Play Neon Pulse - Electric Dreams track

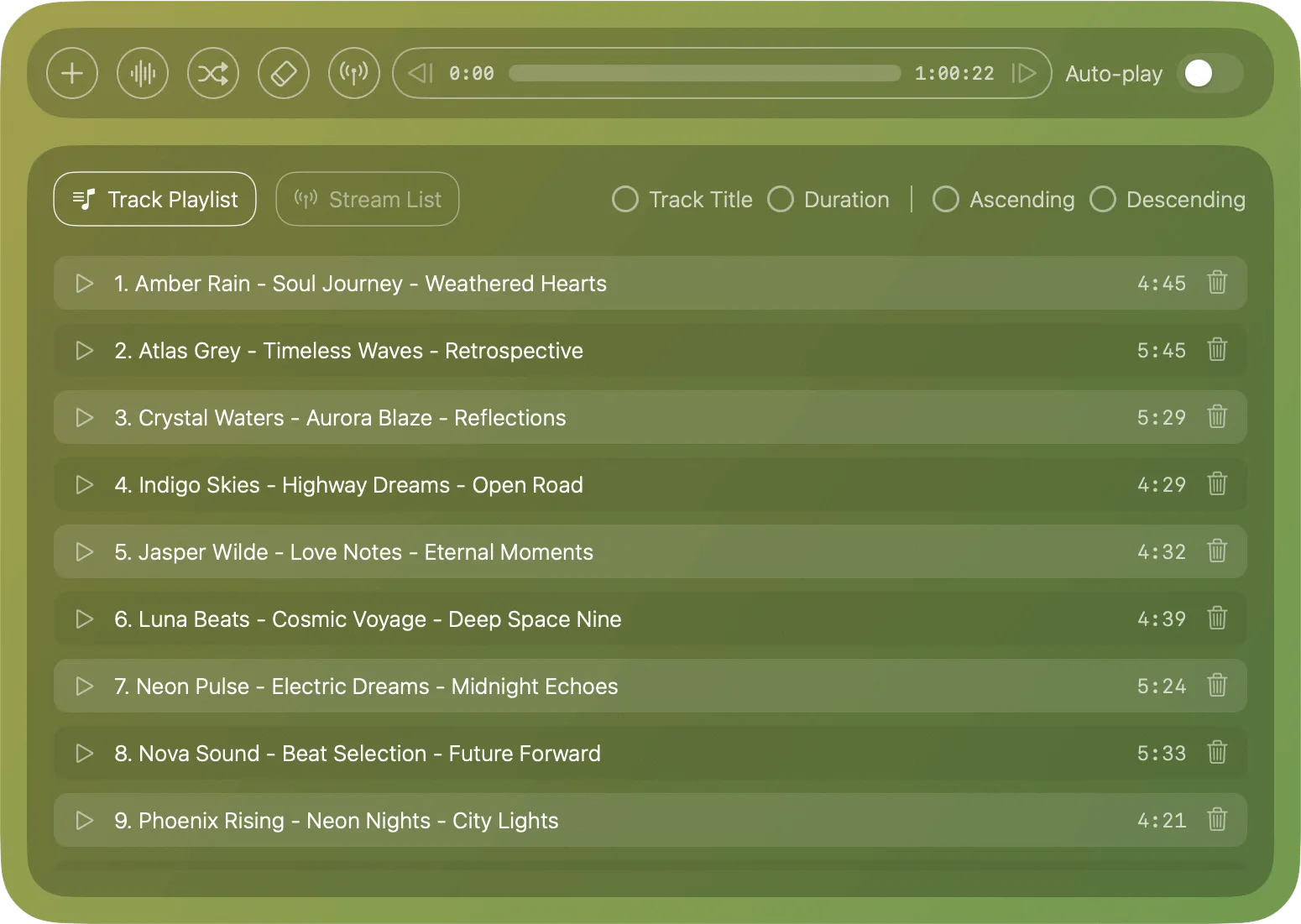point(85,686)
